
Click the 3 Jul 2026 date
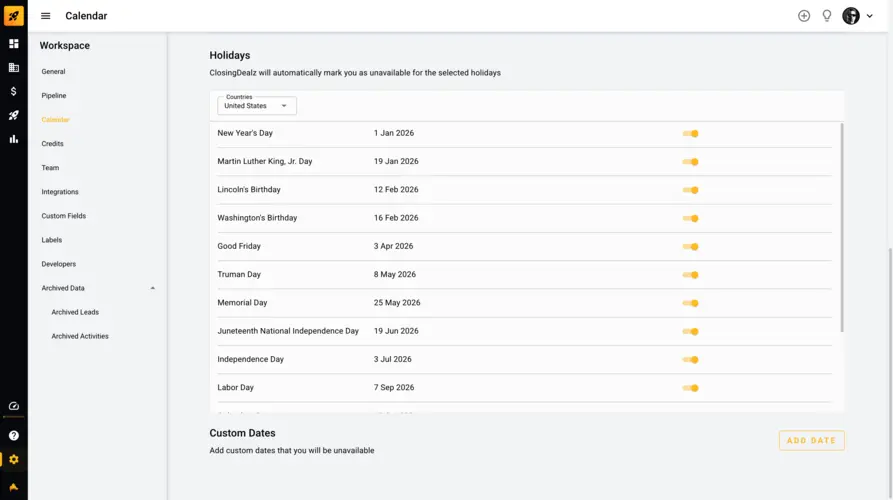pyautogui.click(x=392, y=359)
